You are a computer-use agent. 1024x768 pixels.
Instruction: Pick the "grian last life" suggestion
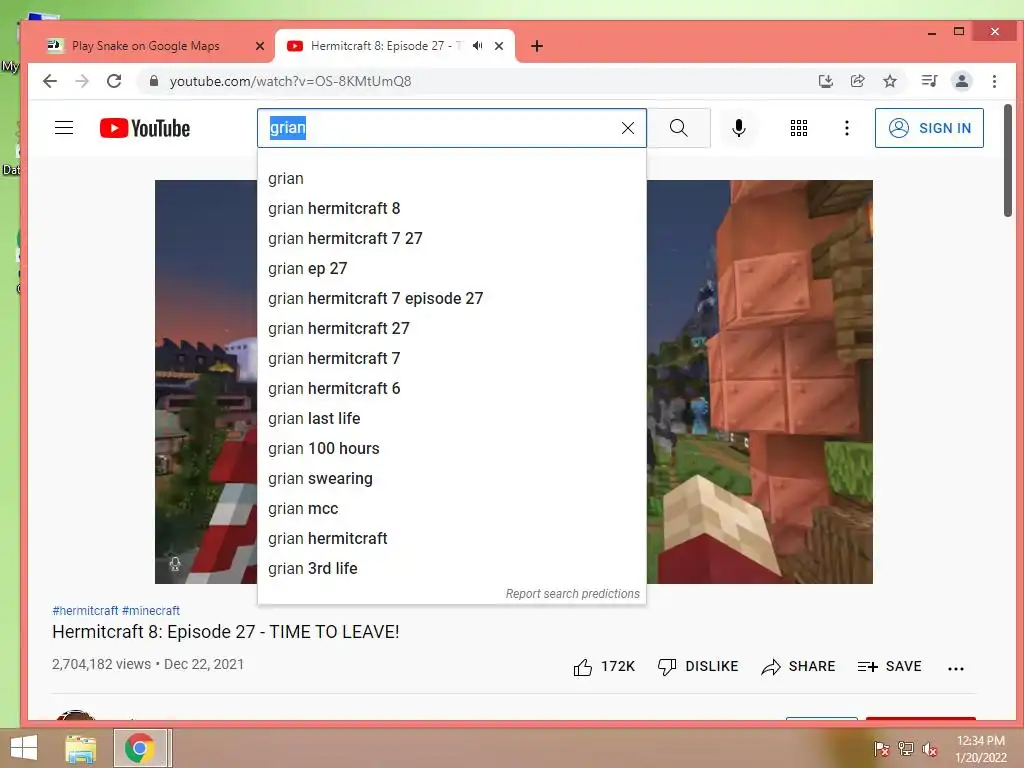(451, 419)
